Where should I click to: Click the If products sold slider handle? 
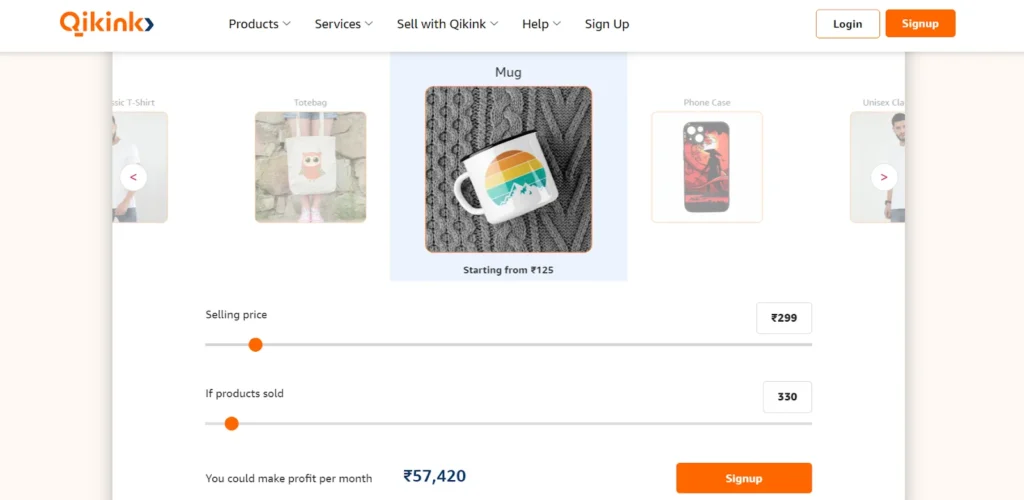click(x=232, y=423)
